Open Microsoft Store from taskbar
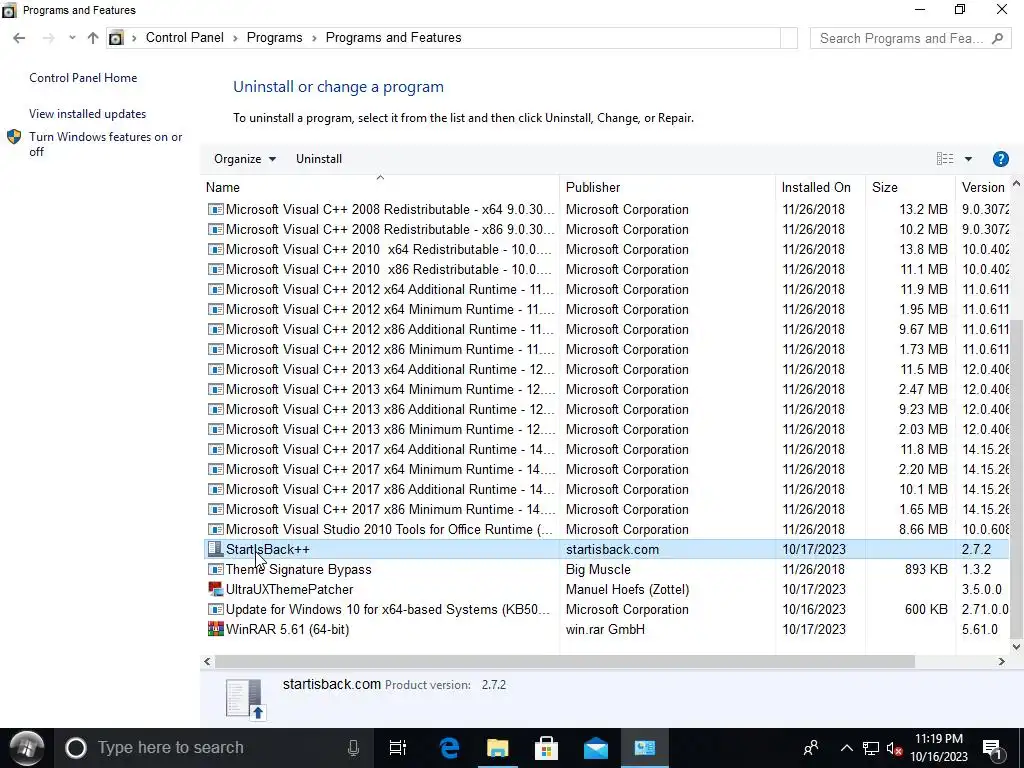The height and width of the screenshot is (768, 1024). click(x=546, y=748)
